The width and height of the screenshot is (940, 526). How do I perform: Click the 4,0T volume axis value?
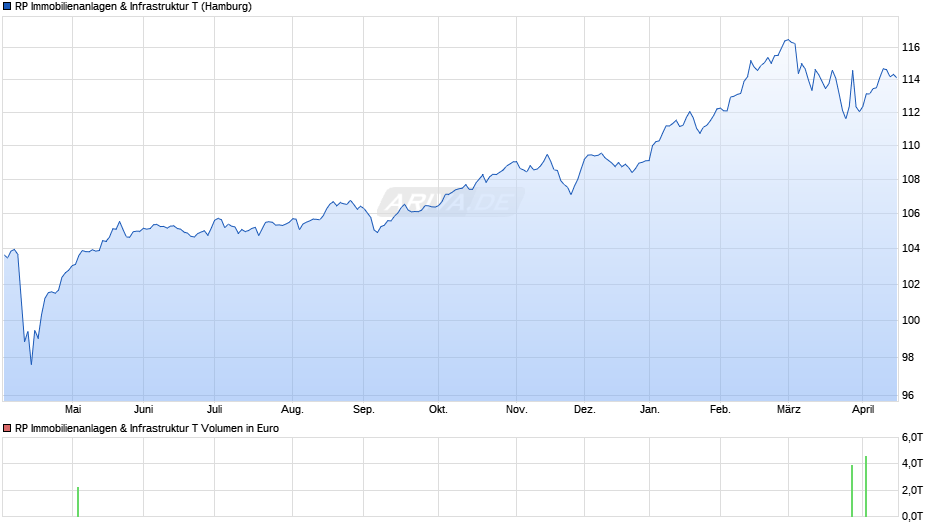912,463
